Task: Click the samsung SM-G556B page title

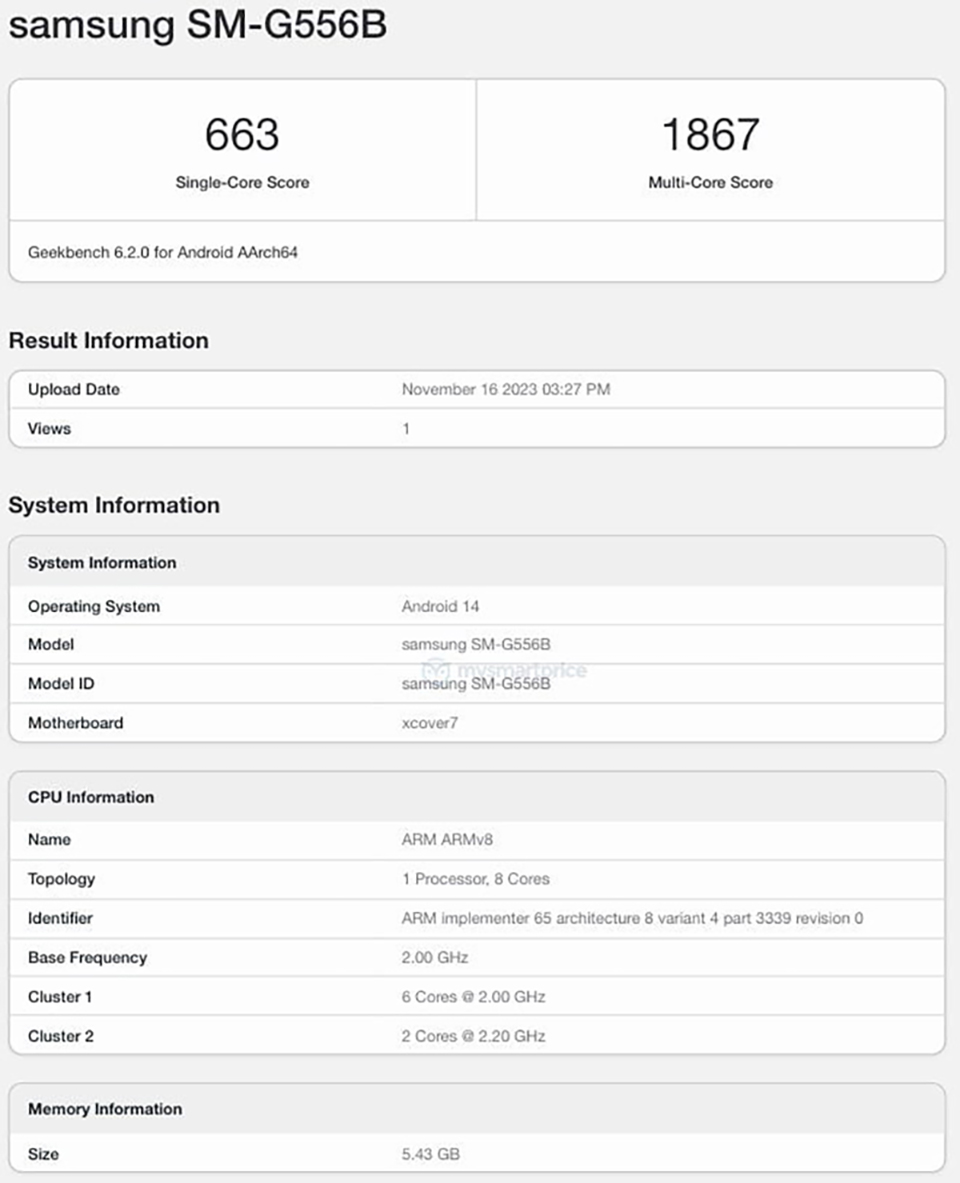Action: (x=198, y=25)
